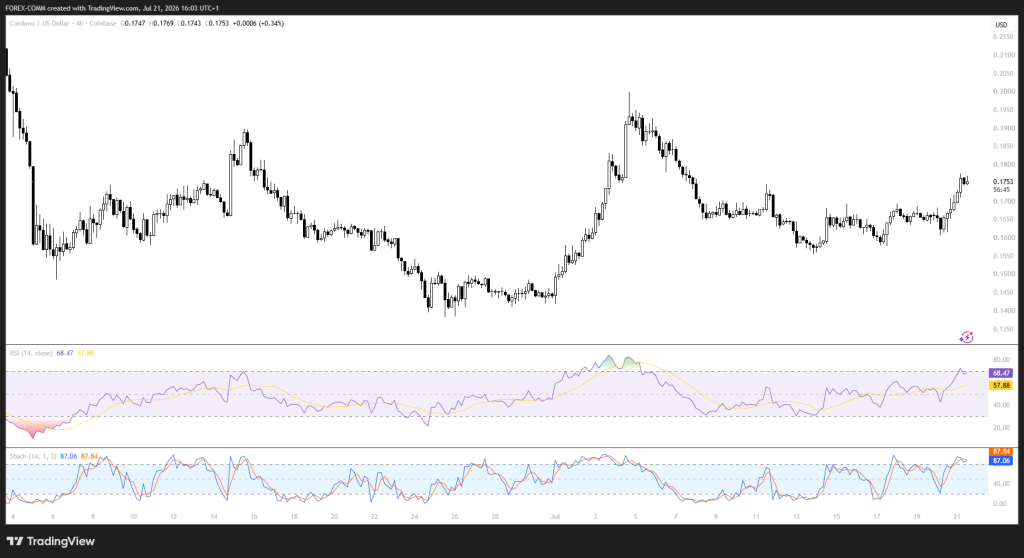Click the high value H0.1769

pos(161,24)
